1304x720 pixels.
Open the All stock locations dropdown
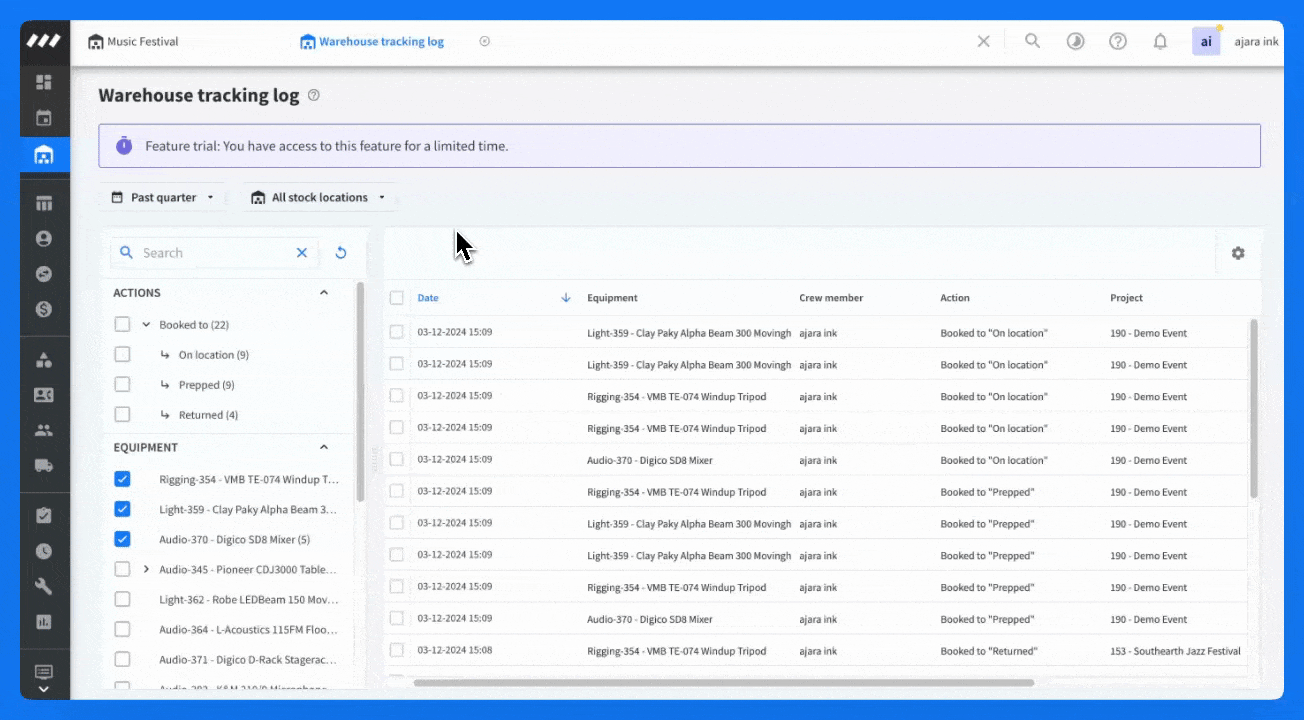pos(319,197)
